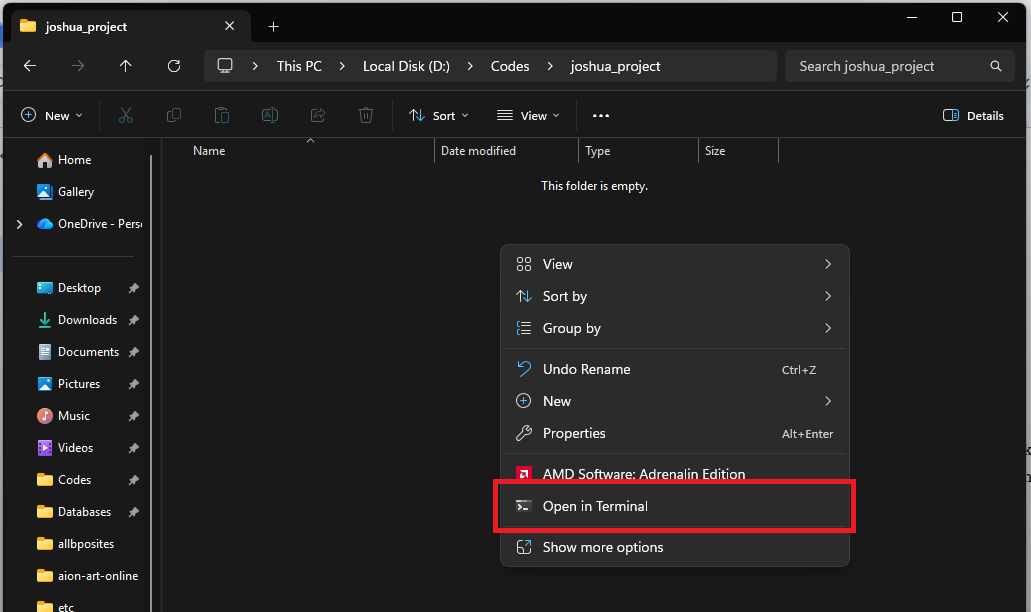Click Local Disk (D:) in address path
Viewport: 1031px width, 612px height.
click(406, 66)
